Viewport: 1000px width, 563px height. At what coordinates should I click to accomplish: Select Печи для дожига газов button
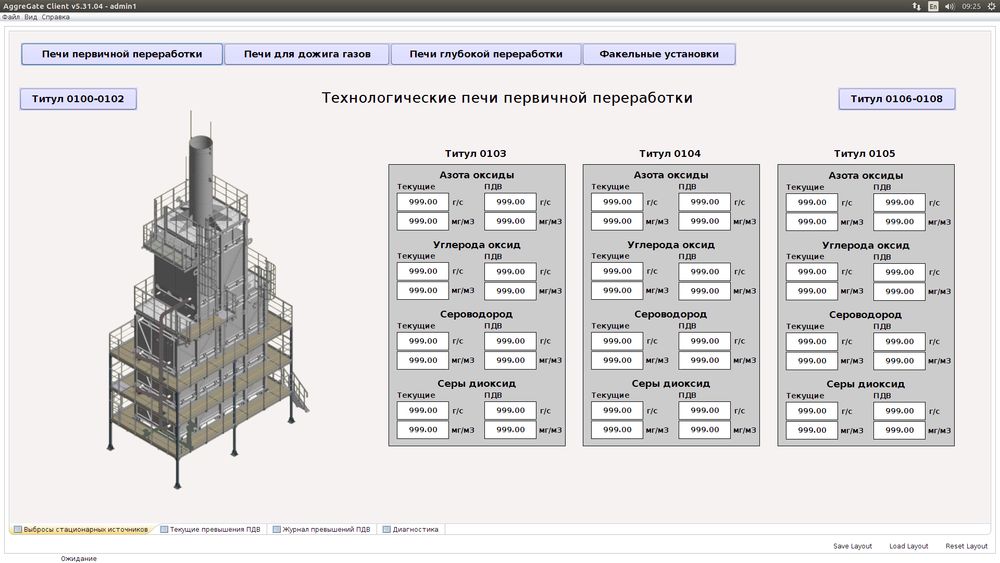307,54
